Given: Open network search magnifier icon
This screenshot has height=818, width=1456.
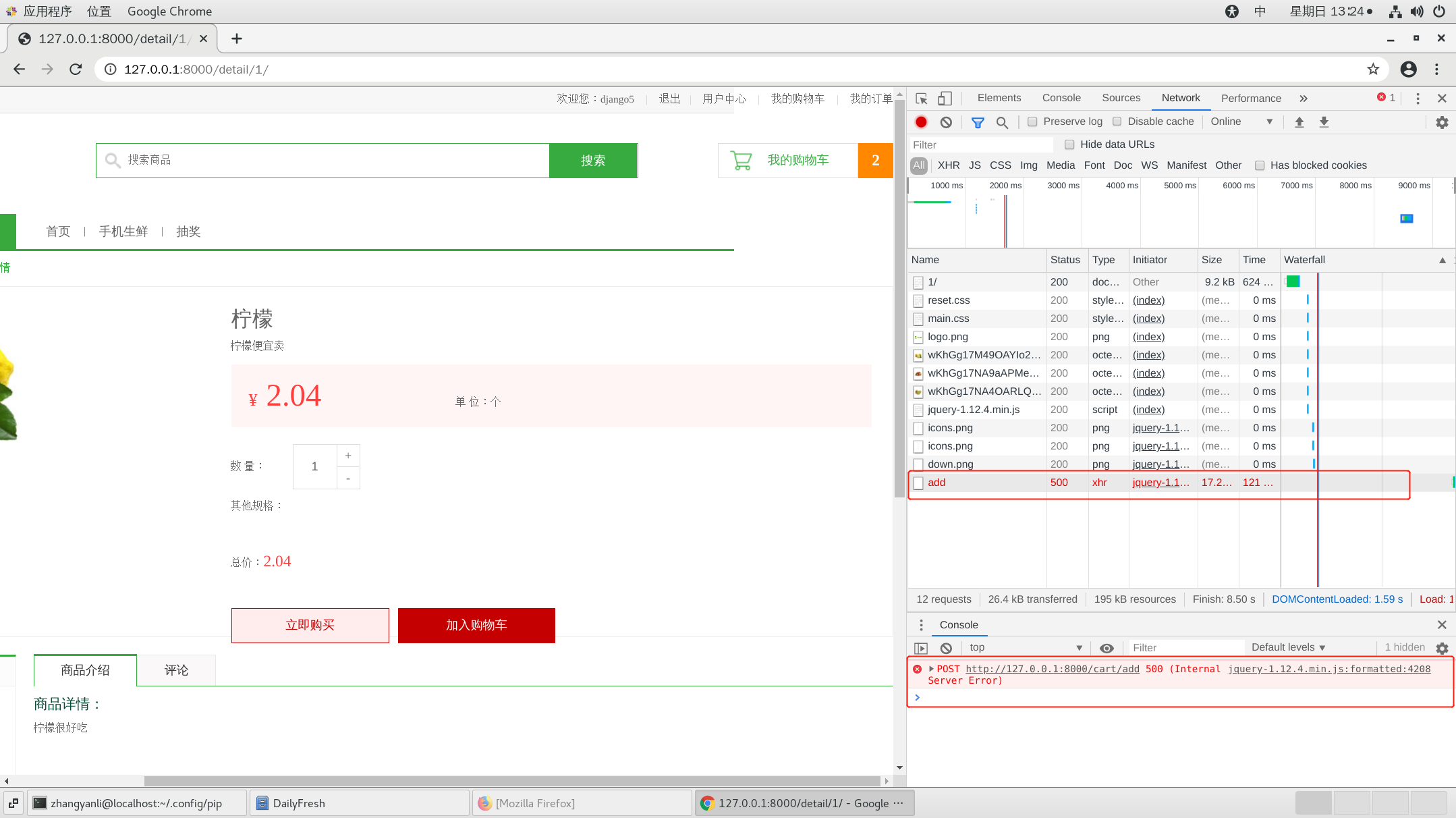Looking at the screenshot, I should 1002,122.
